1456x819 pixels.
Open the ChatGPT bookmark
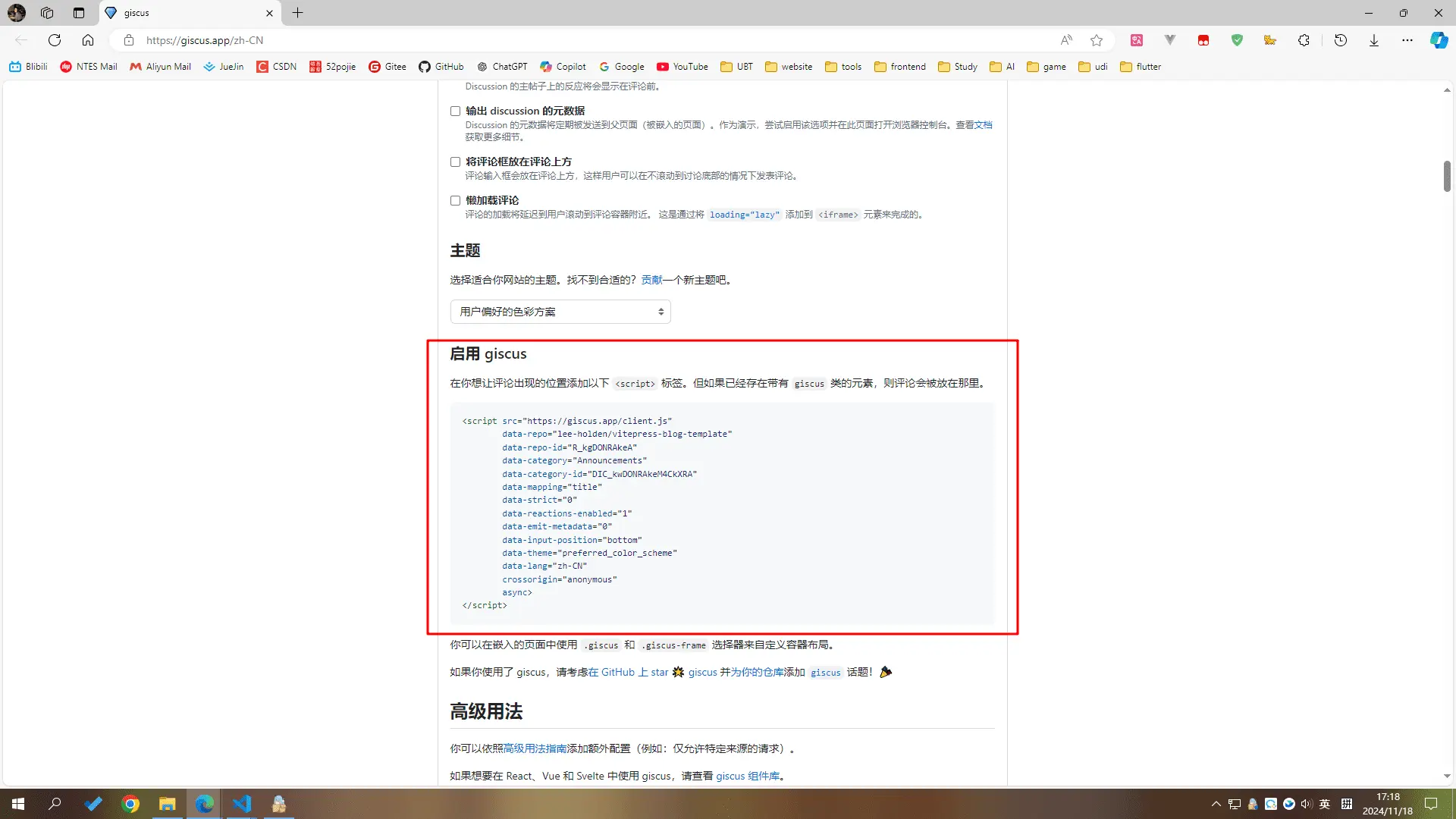click(x=502, y=67)
